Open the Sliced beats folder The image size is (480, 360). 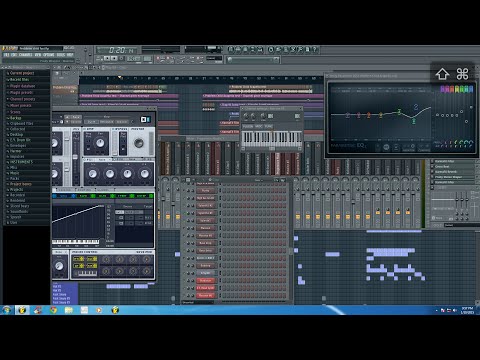point(19,206)
